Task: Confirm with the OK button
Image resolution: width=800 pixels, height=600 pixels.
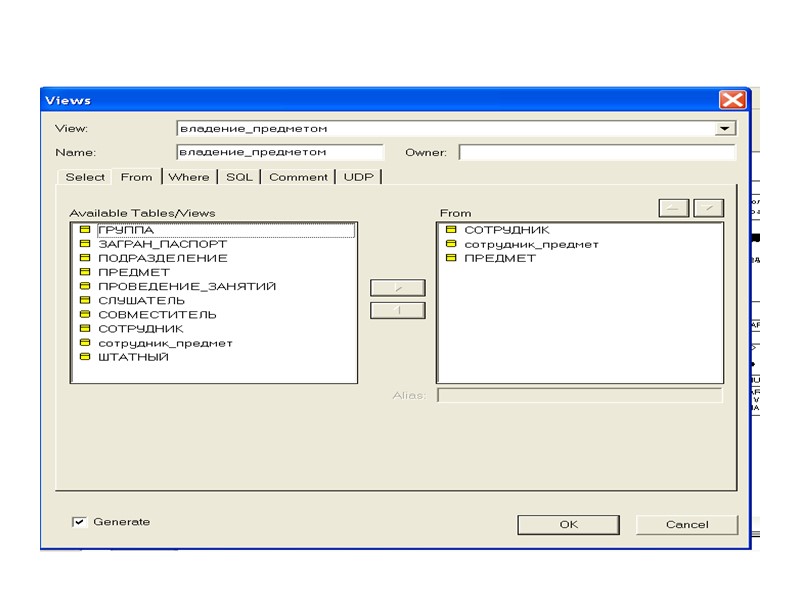Action: click(568, 524)
